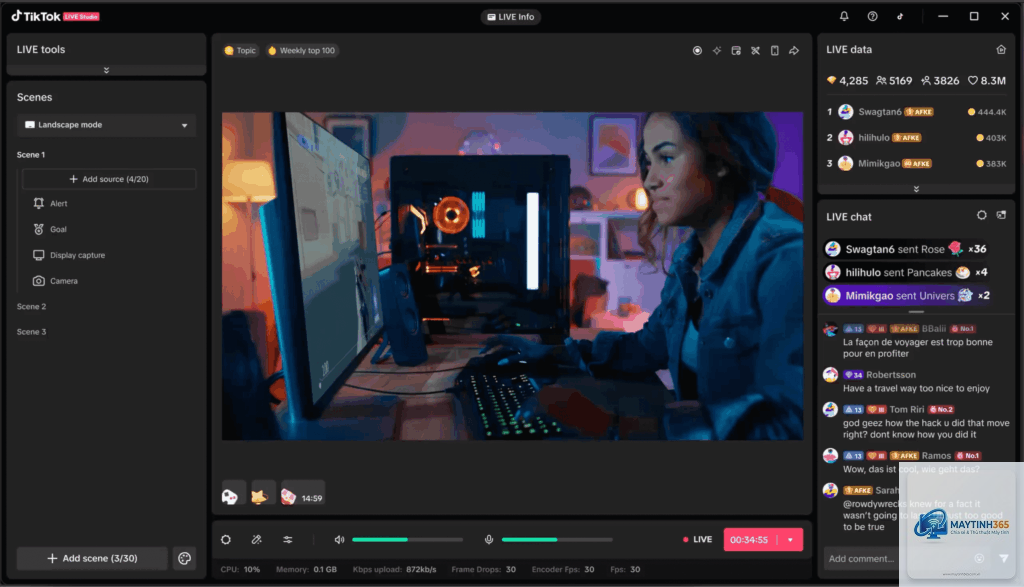This screenshot has width=1024, height=587.
Task: Click the CPU 10% status entry
Action: pyautogui.click(x=240, y=569)
